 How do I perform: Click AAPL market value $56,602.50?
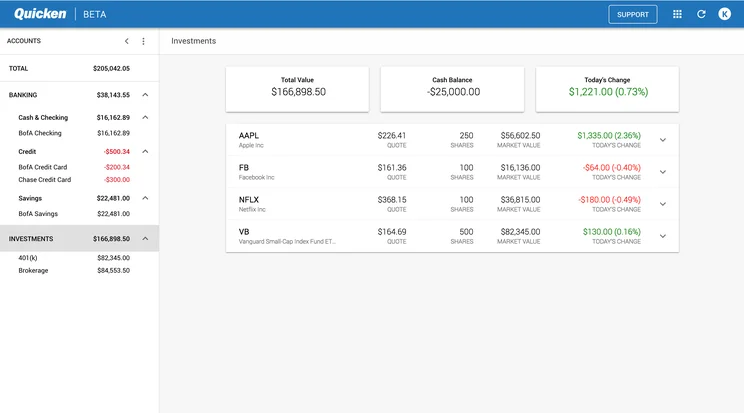(520, 136)
